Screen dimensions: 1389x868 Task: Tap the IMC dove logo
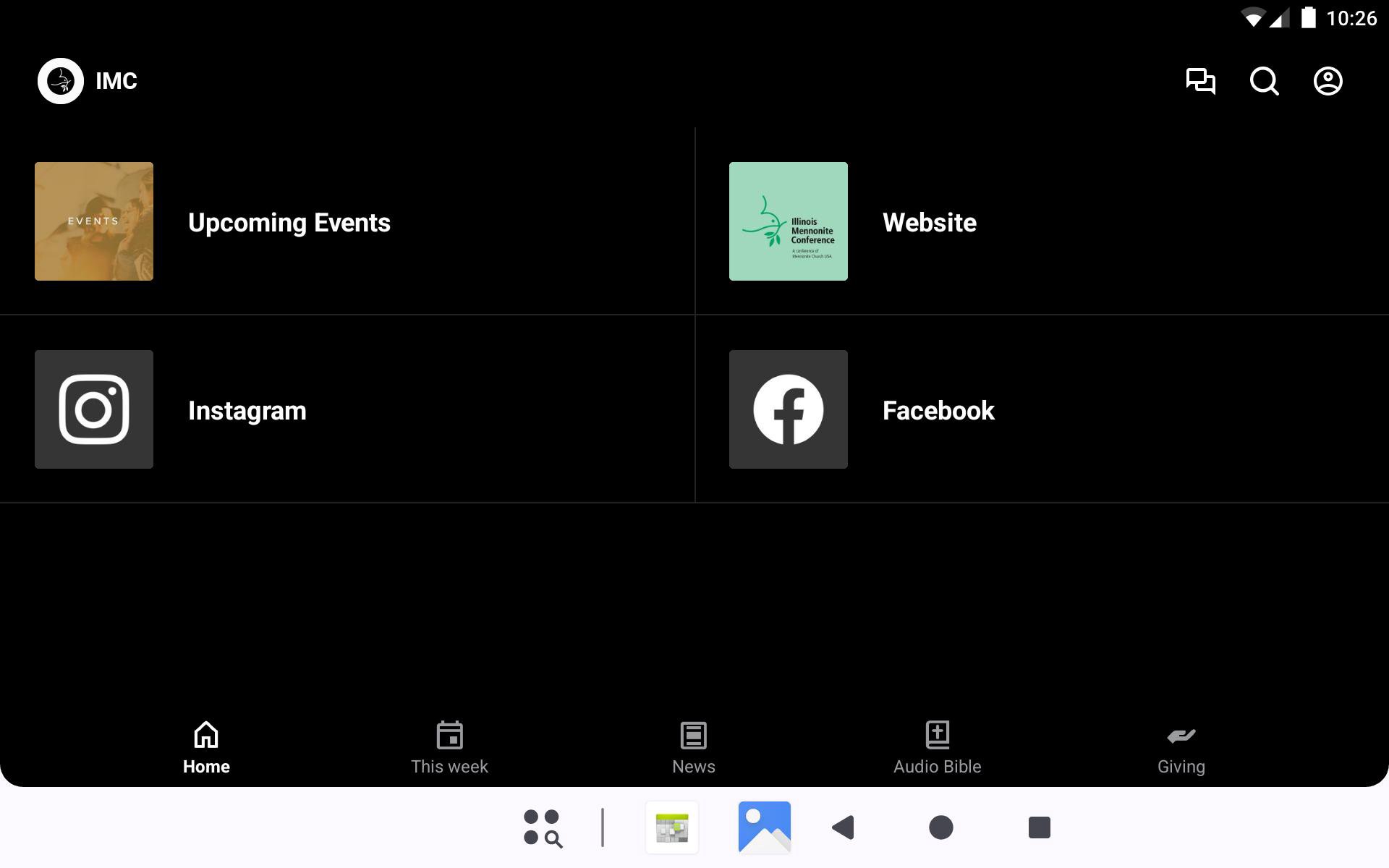click(61, 81)
